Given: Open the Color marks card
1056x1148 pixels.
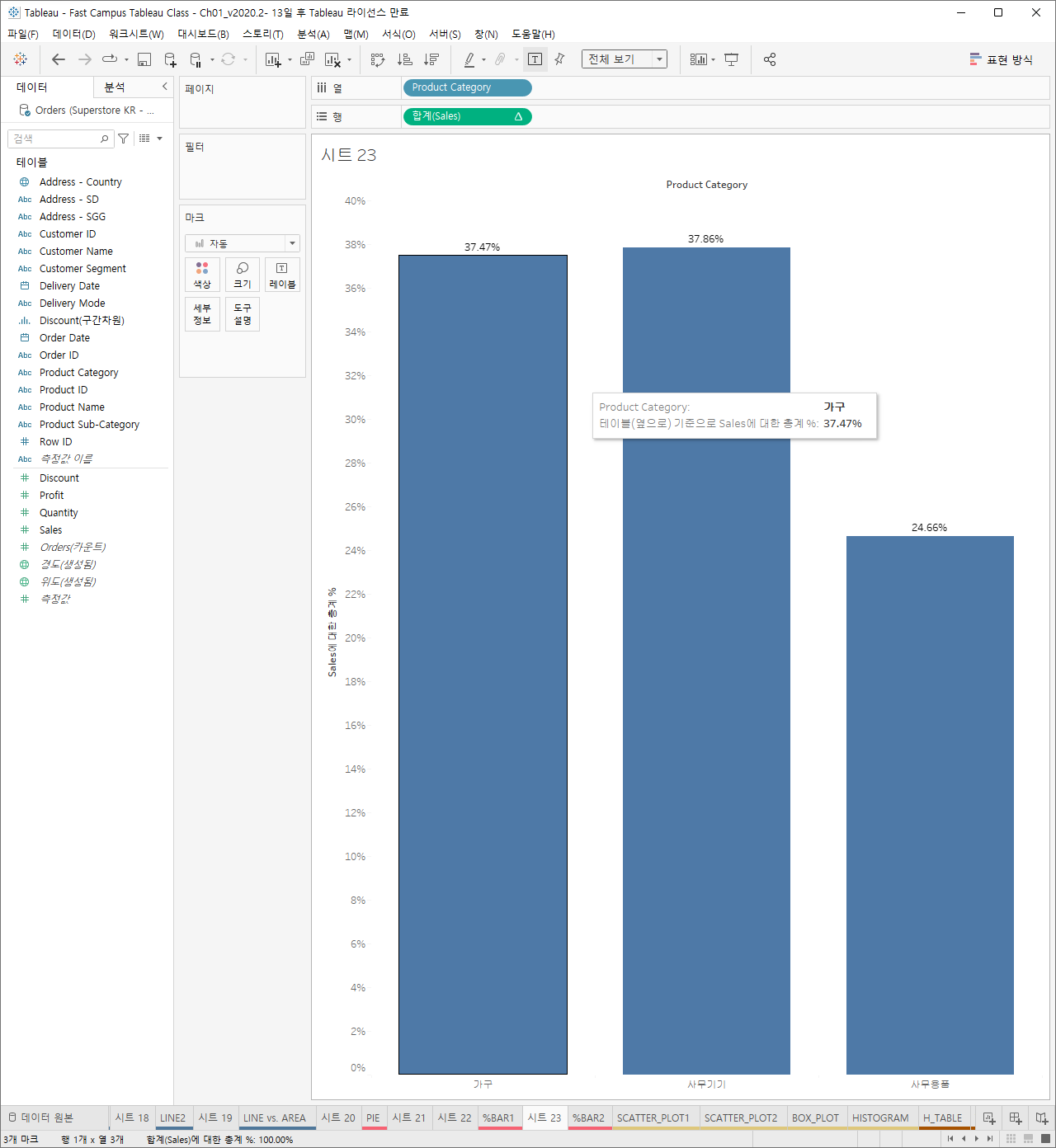Looking at the screenshot, I should [x=202, y=275].
